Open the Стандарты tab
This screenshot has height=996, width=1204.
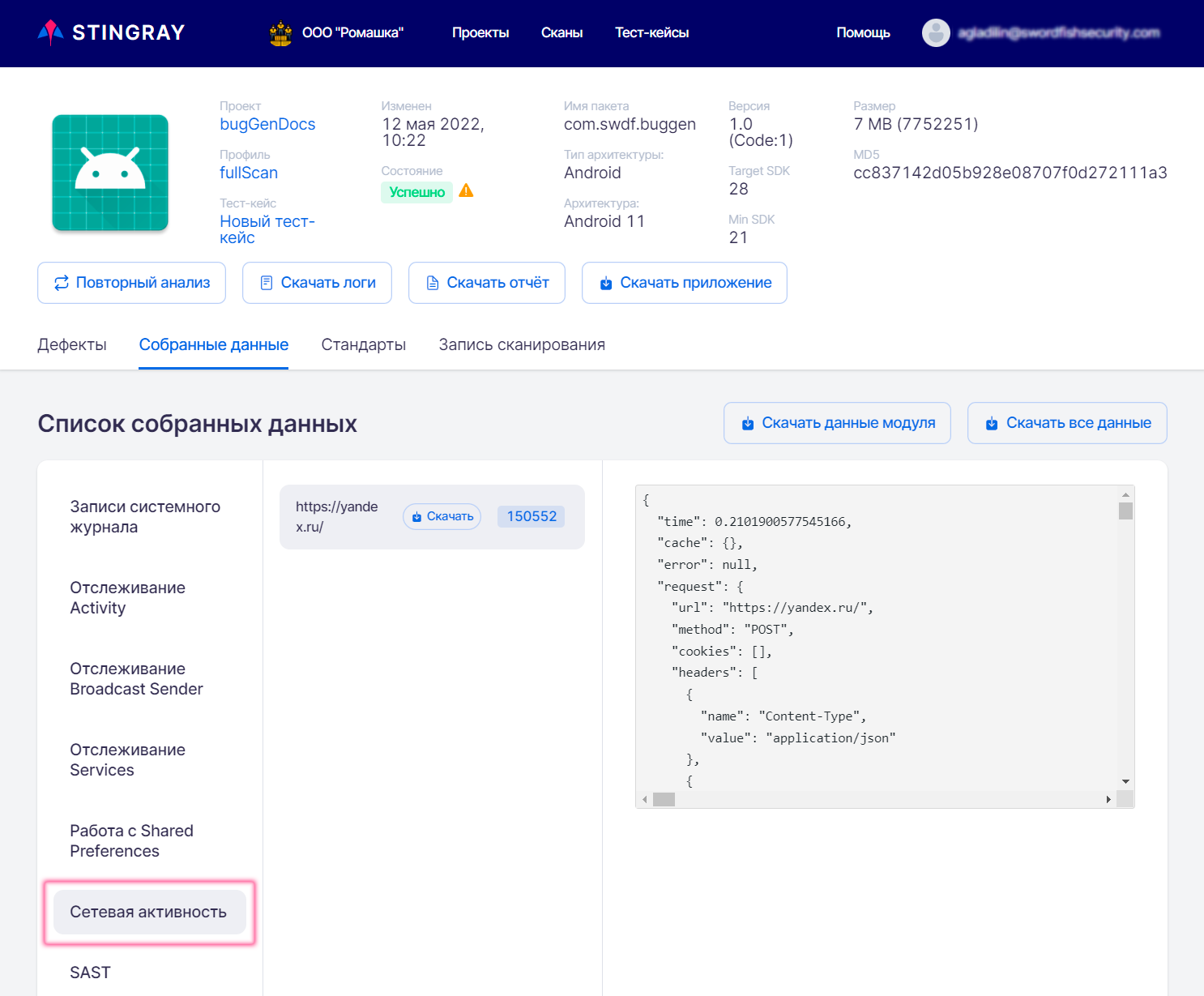point(363,344)
